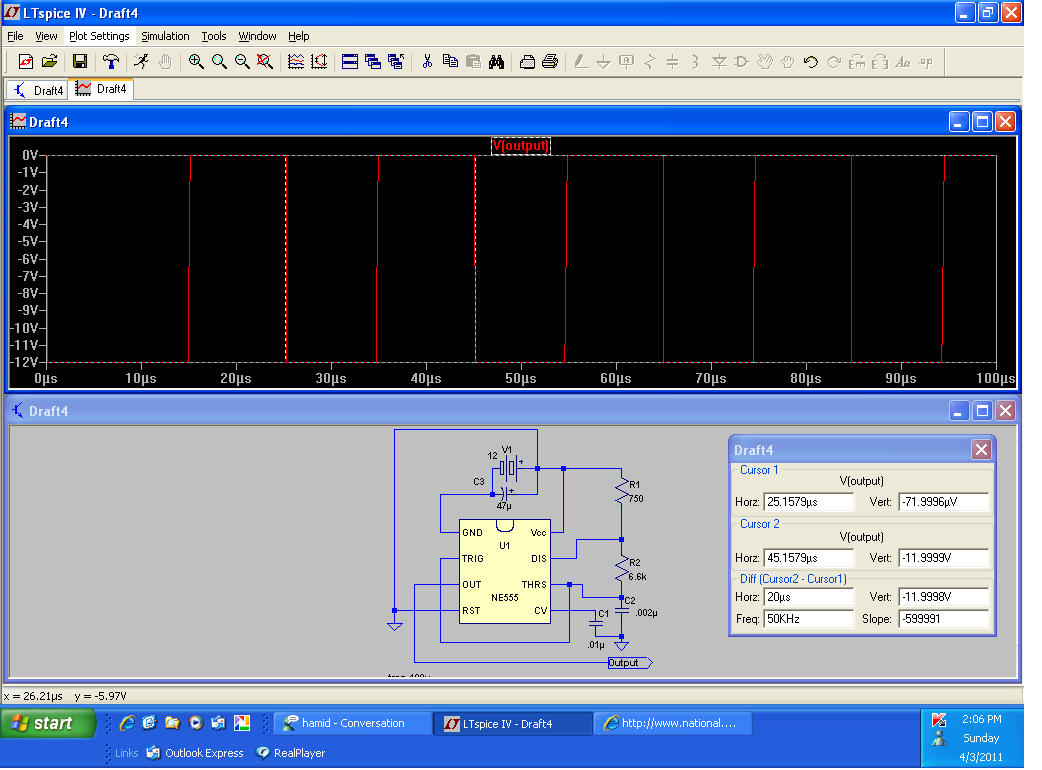Click the Cascade windows icon

click(373, 62)
